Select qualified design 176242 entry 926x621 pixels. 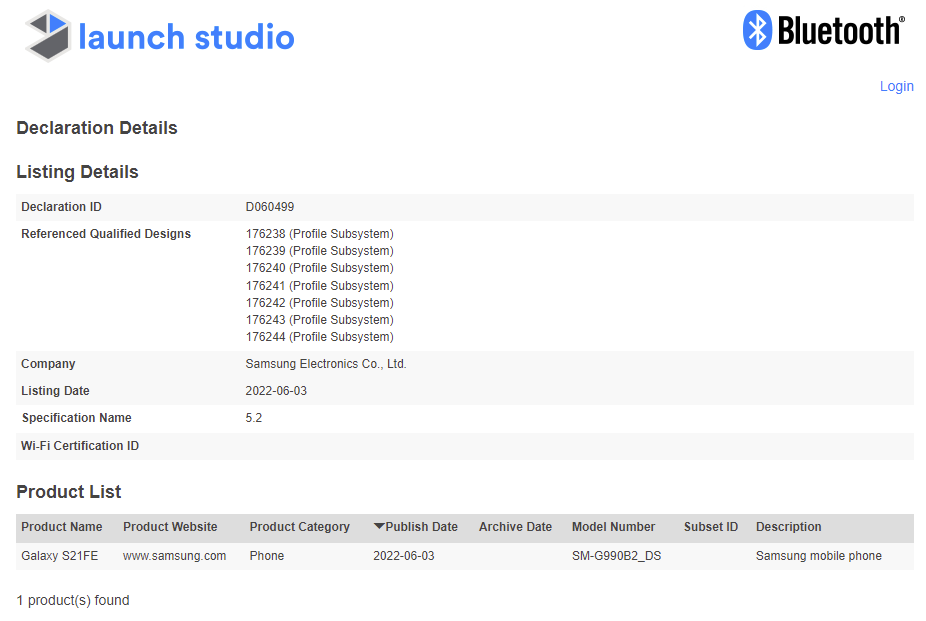tap(319, 303)
